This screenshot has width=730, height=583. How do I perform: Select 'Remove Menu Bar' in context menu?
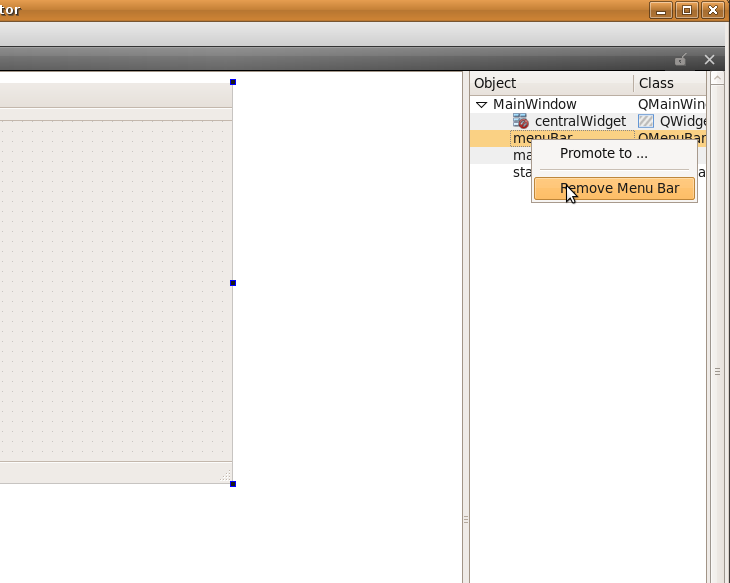(x=614, y=188)
